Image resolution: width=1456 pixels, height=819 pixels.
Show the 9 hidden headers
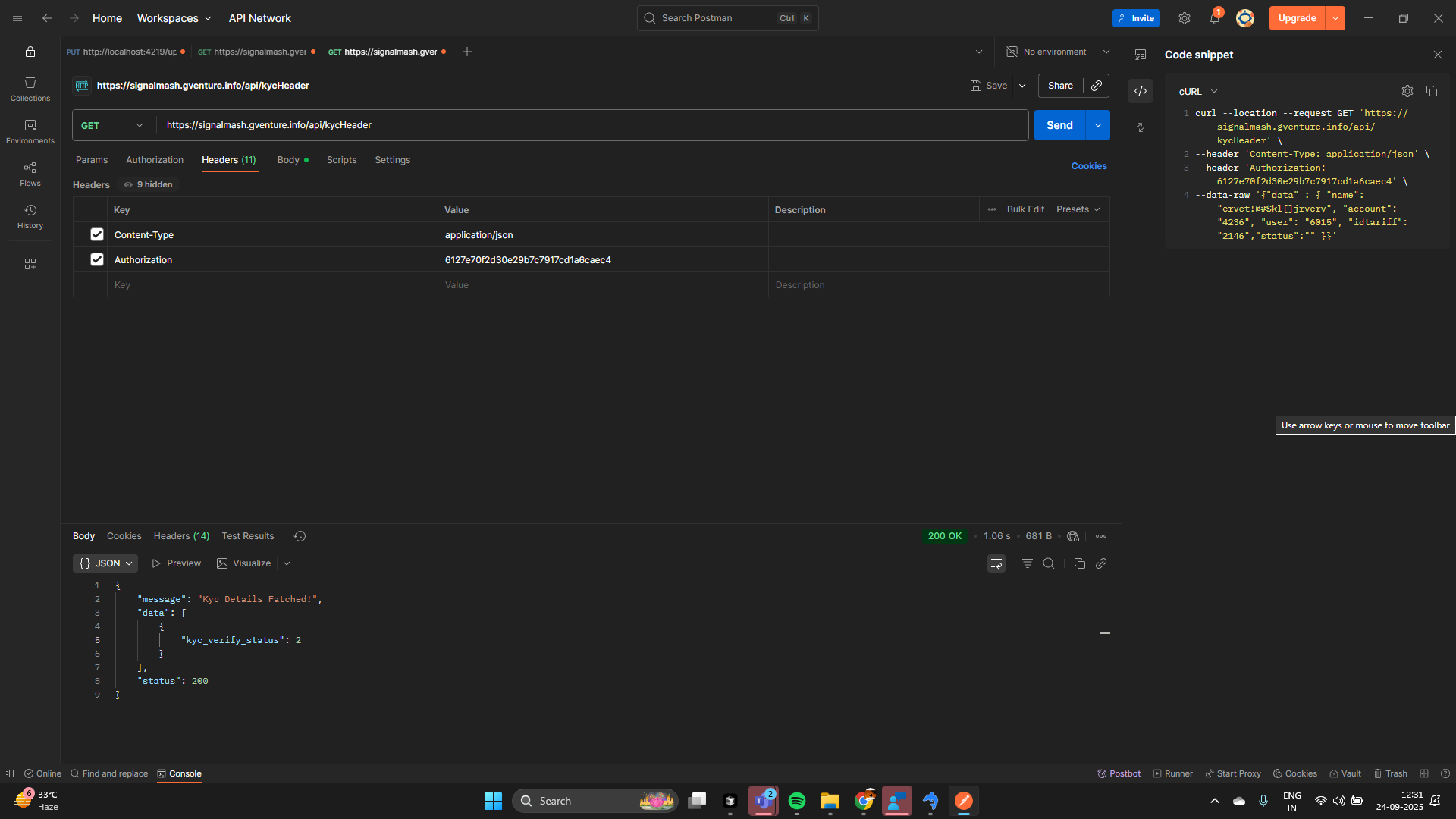point(149,184)
